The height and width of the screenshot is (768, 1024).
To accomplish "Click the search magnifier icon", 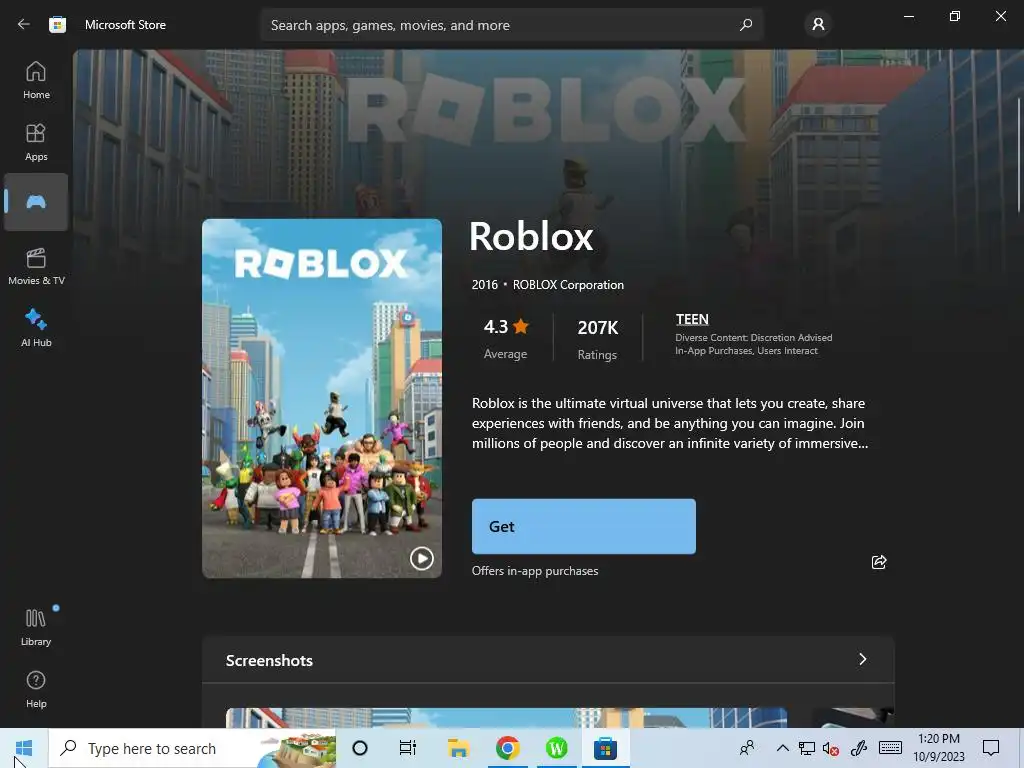I will (x=746, y=25).
